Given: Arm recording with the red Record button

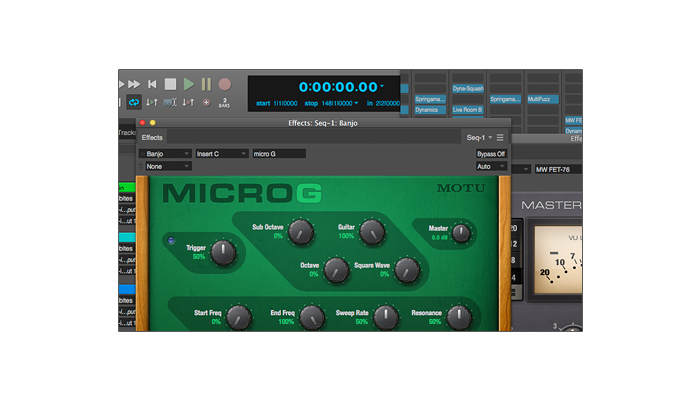Looking at the screenshot, I should pyautogui.click(x=225, y=84).
